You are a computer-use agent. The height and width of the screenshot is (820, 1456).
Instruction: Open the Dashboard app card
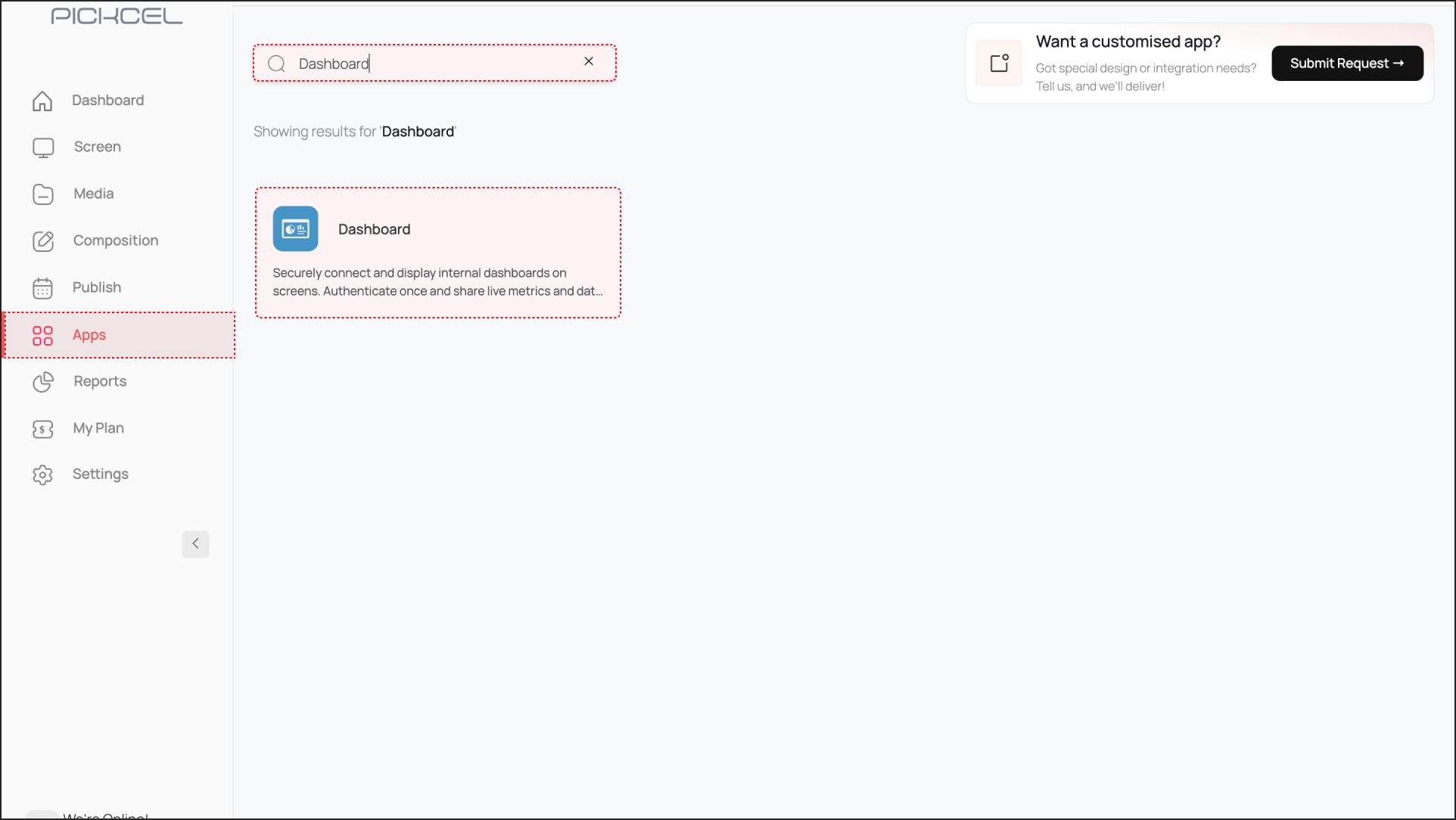[437, 253]
